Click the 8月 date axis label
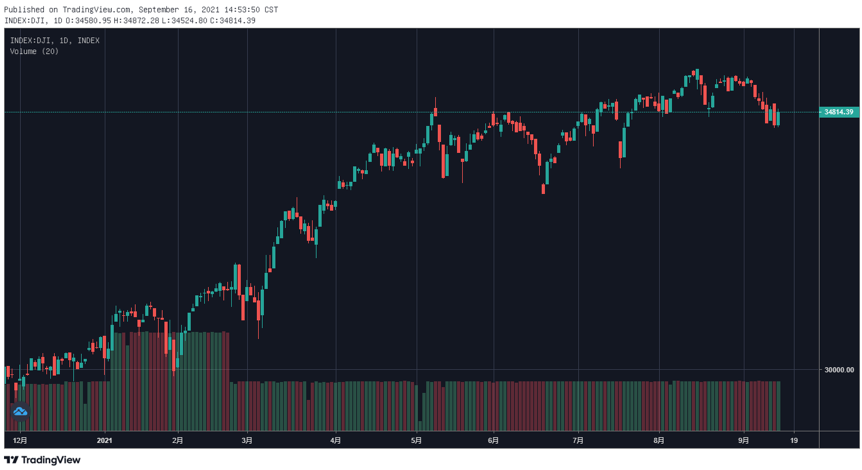This screenshot has width=862, height=470. click(x=659, y=440)
